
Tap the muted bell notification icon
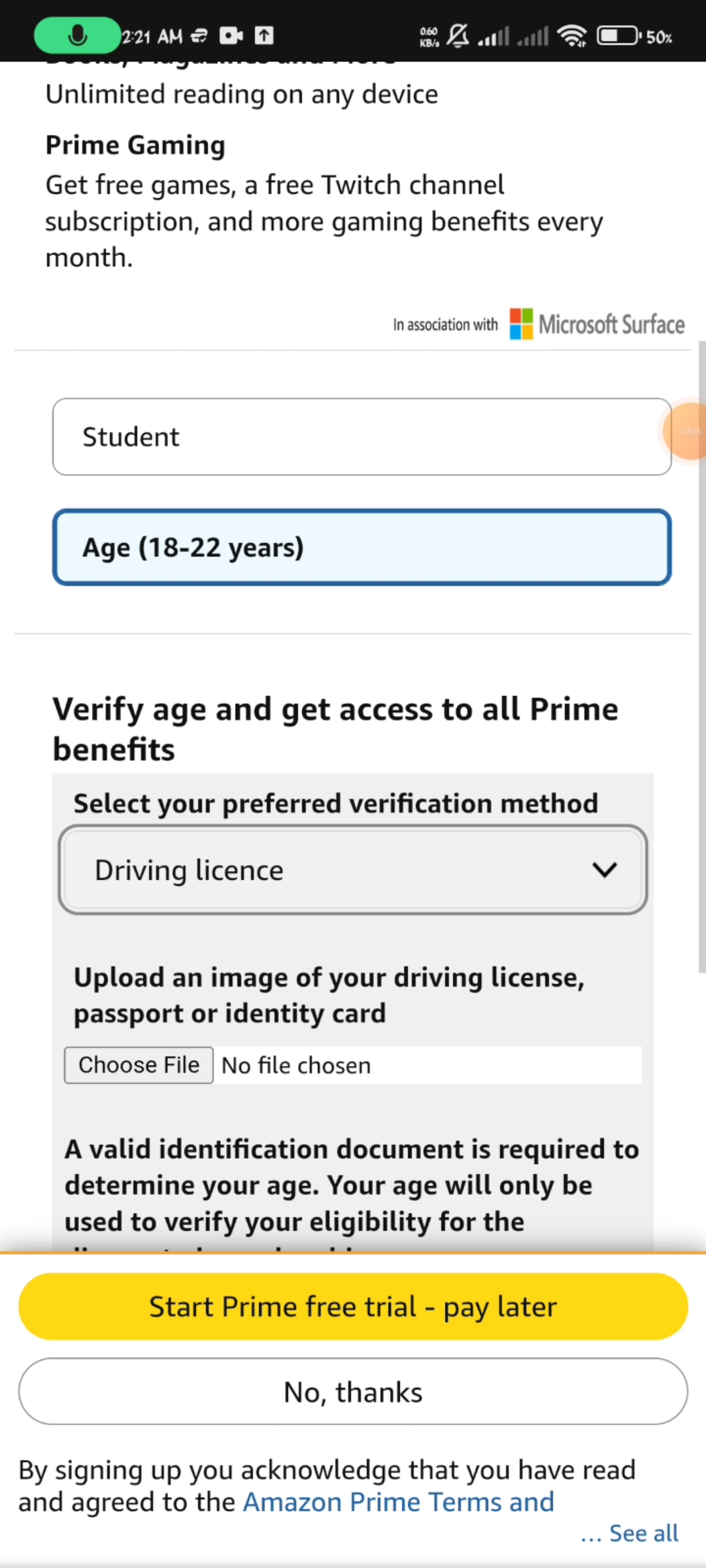click(x=458, y=35)
